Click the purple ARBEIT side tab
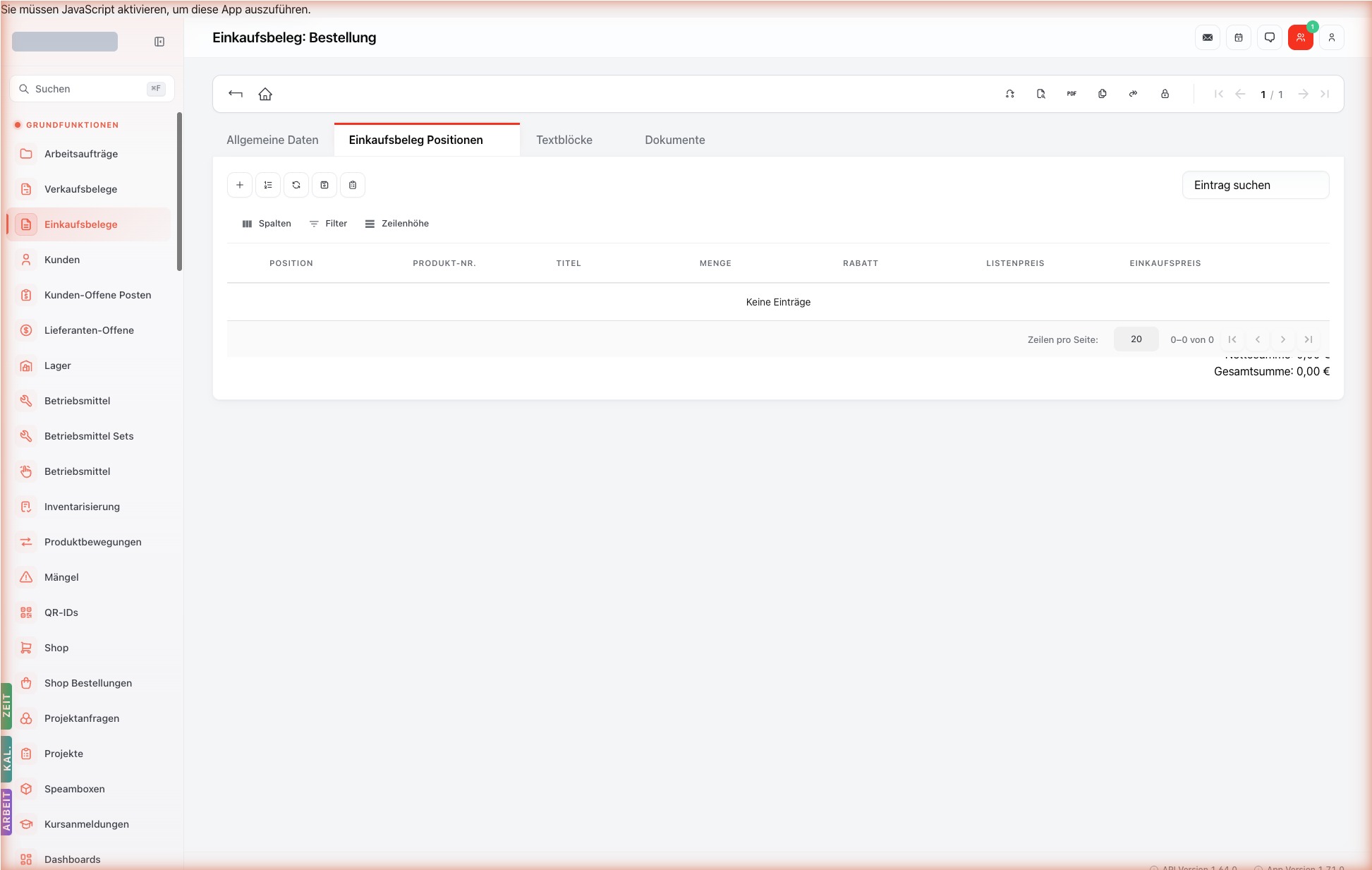Screen dimensions: 1372x870 pos(6,811)
